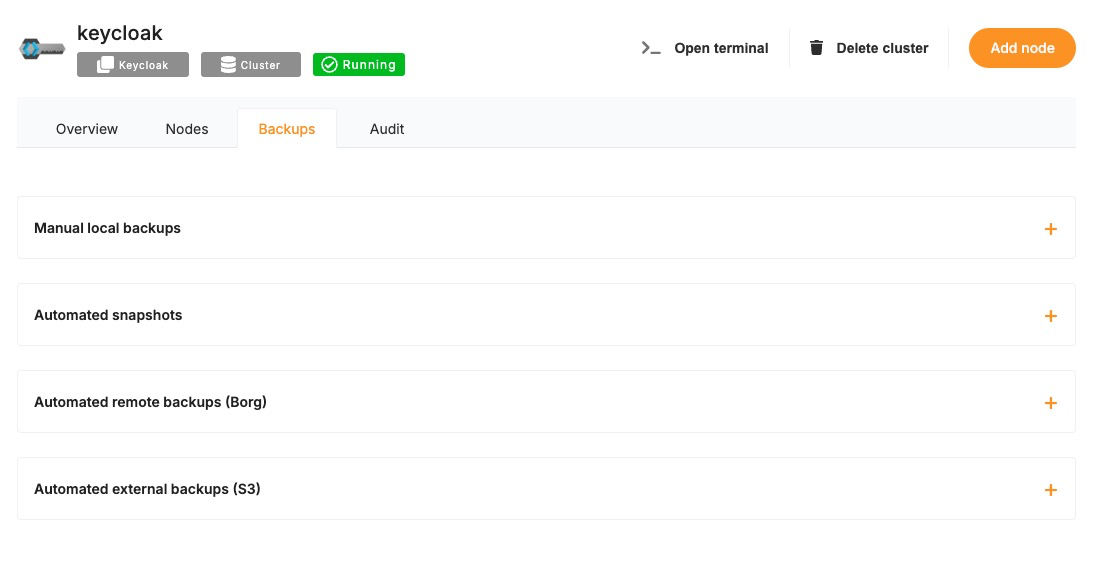Click the Delete cluster text label
Image resolution: width=1093 pixels, height=581 pixels.
click(882, 48)
